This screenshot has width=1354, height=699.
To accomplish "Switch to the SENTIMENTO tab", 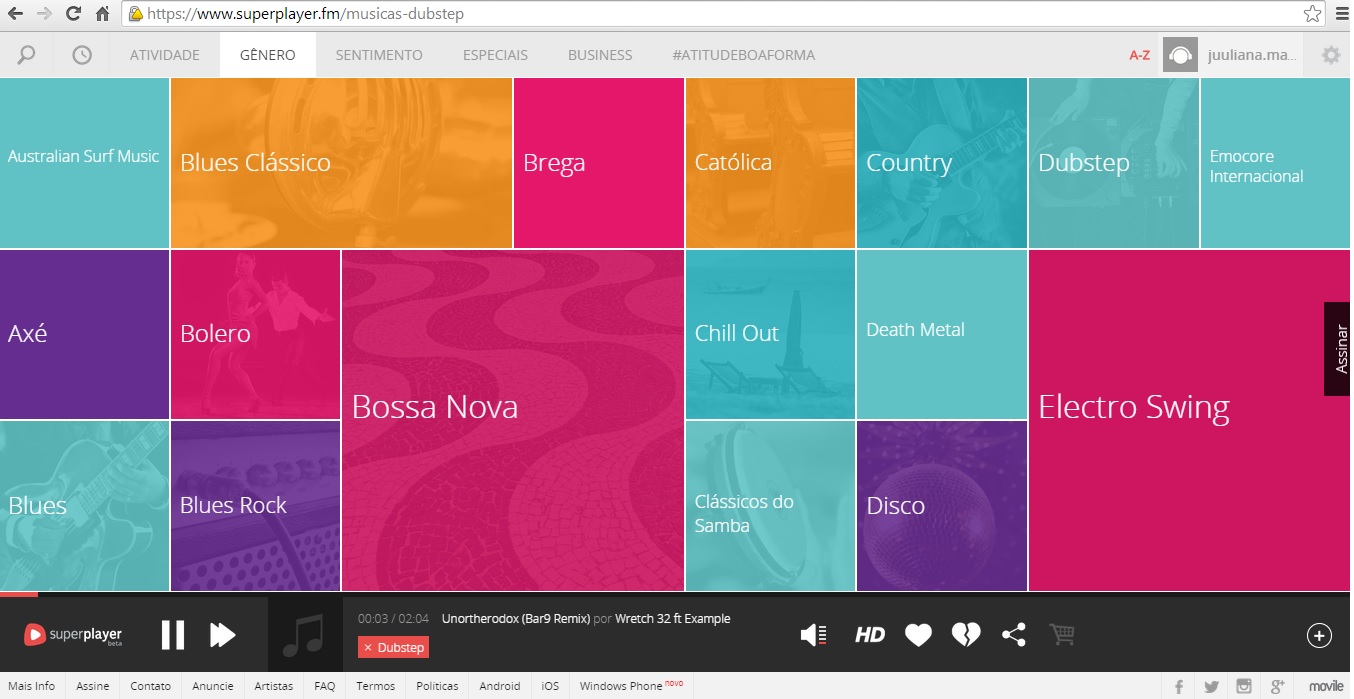I will click(379, 55).
